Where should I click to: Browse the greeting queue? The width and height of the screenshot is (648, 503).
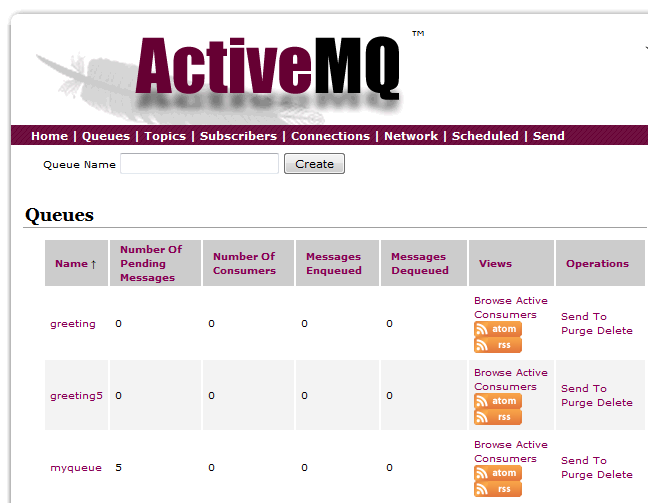pyautogui.click(x=491, y=300)
